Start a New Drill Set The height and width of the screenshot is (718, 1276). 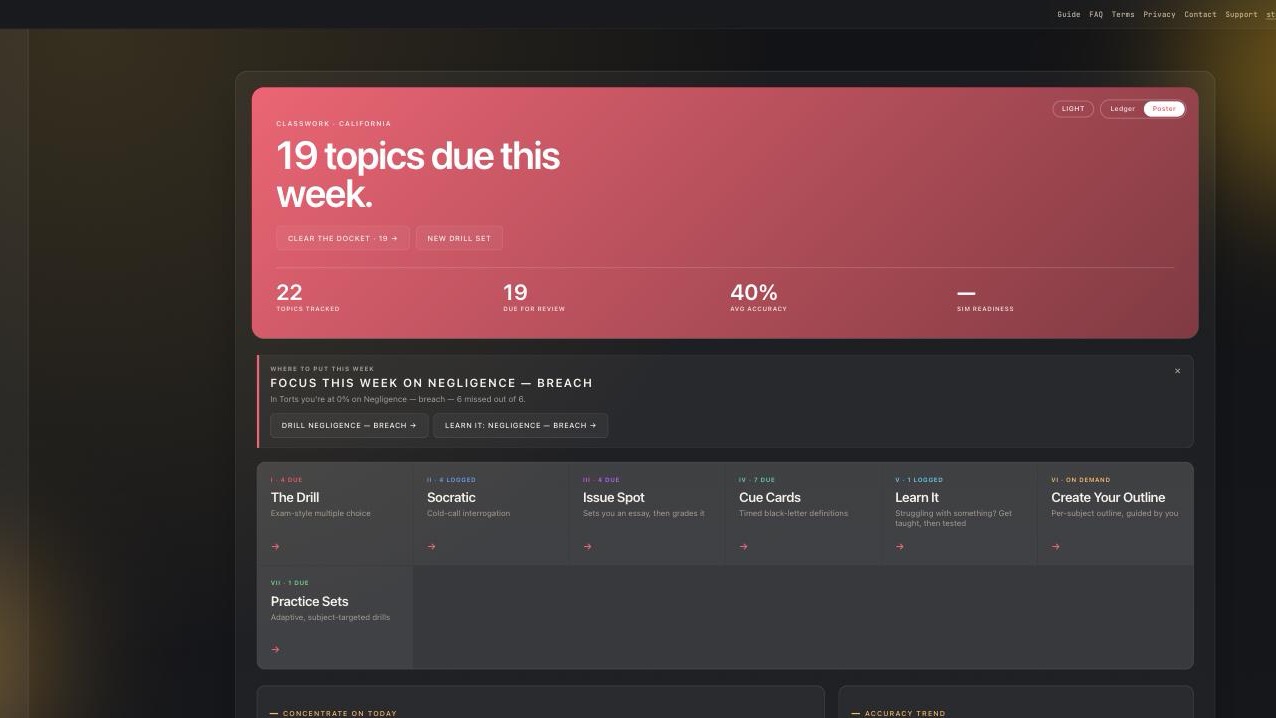coord(459,238)
